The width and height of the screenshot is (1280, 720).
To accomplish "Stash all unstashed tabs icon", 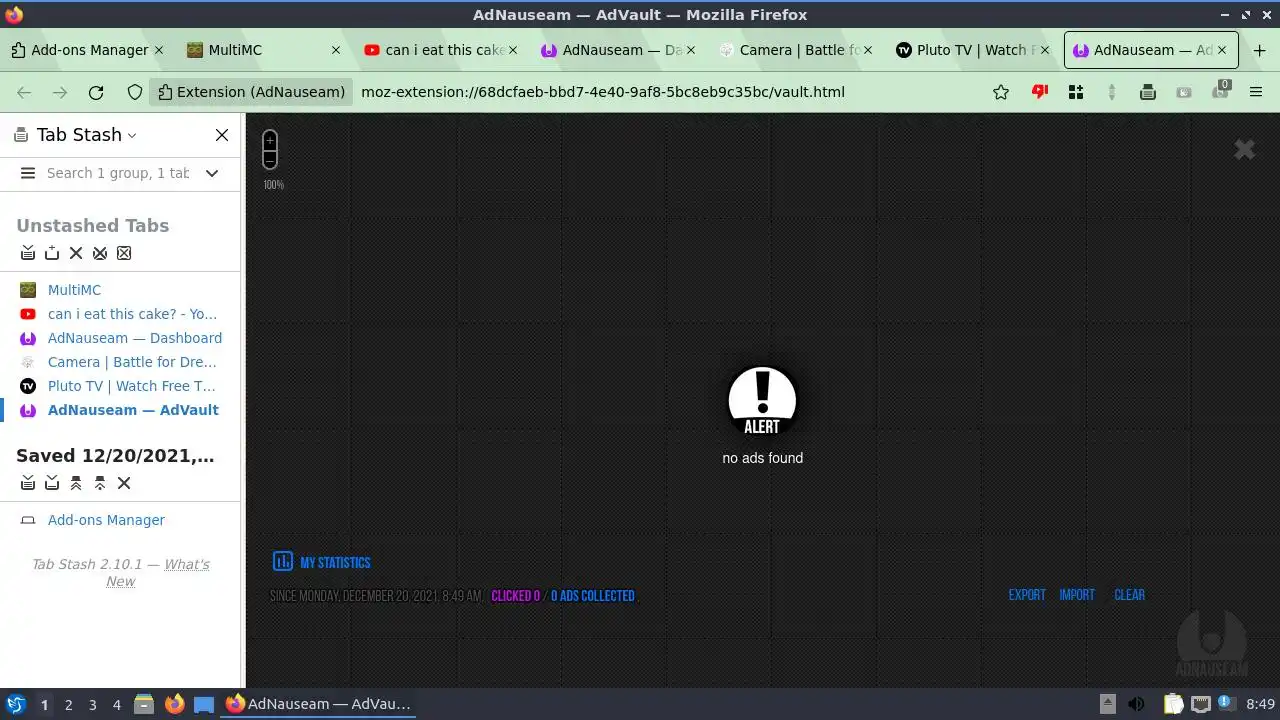I will click(28, 253).
